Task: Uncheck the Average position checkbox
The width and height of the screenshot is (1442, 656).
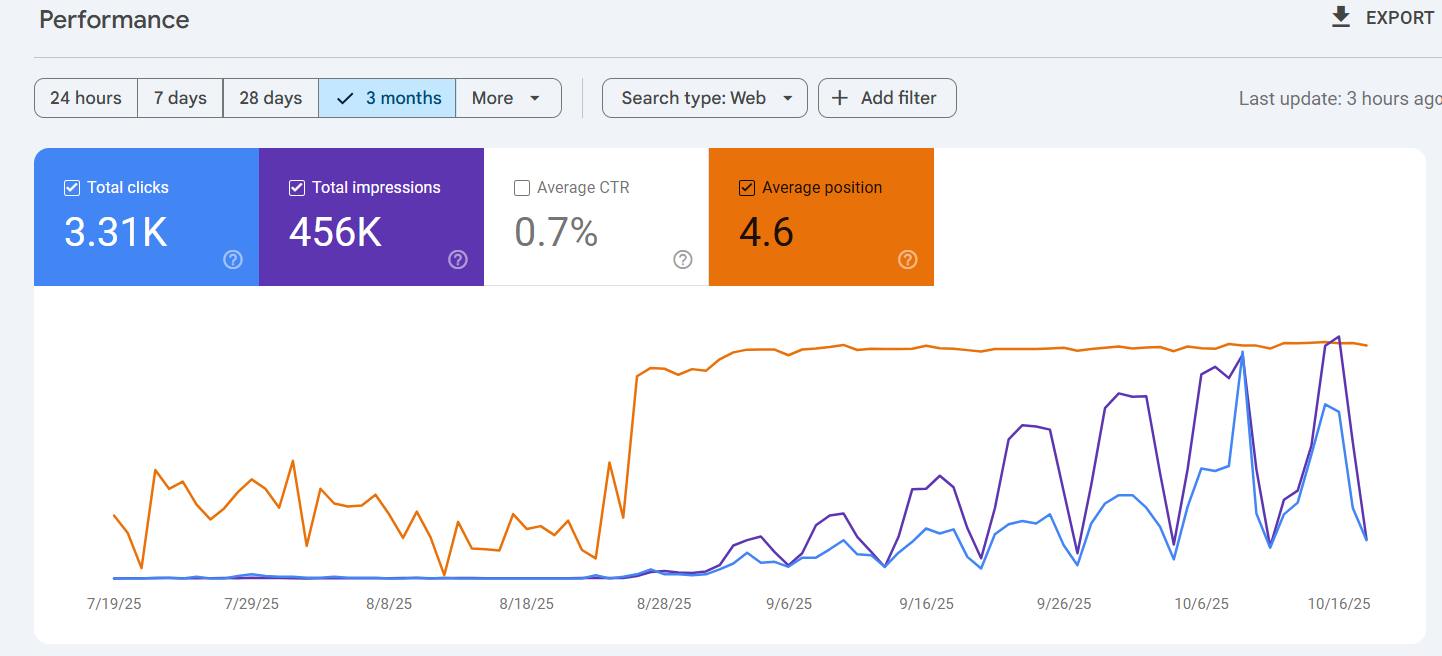Action: 746,187
